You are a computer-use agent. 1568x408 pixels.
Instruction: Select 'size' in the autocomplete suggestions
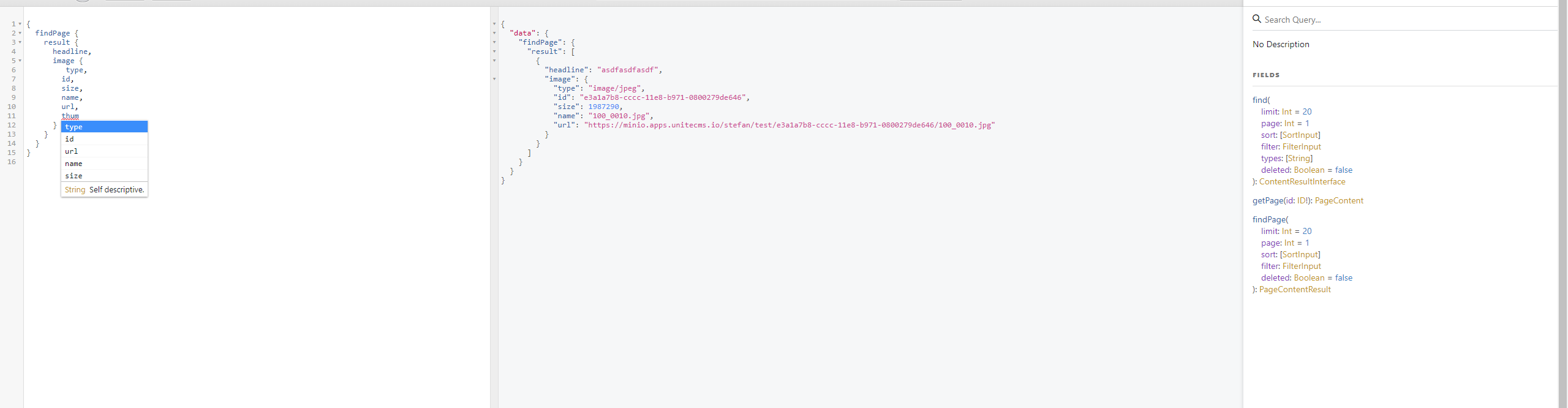[104, 176]
